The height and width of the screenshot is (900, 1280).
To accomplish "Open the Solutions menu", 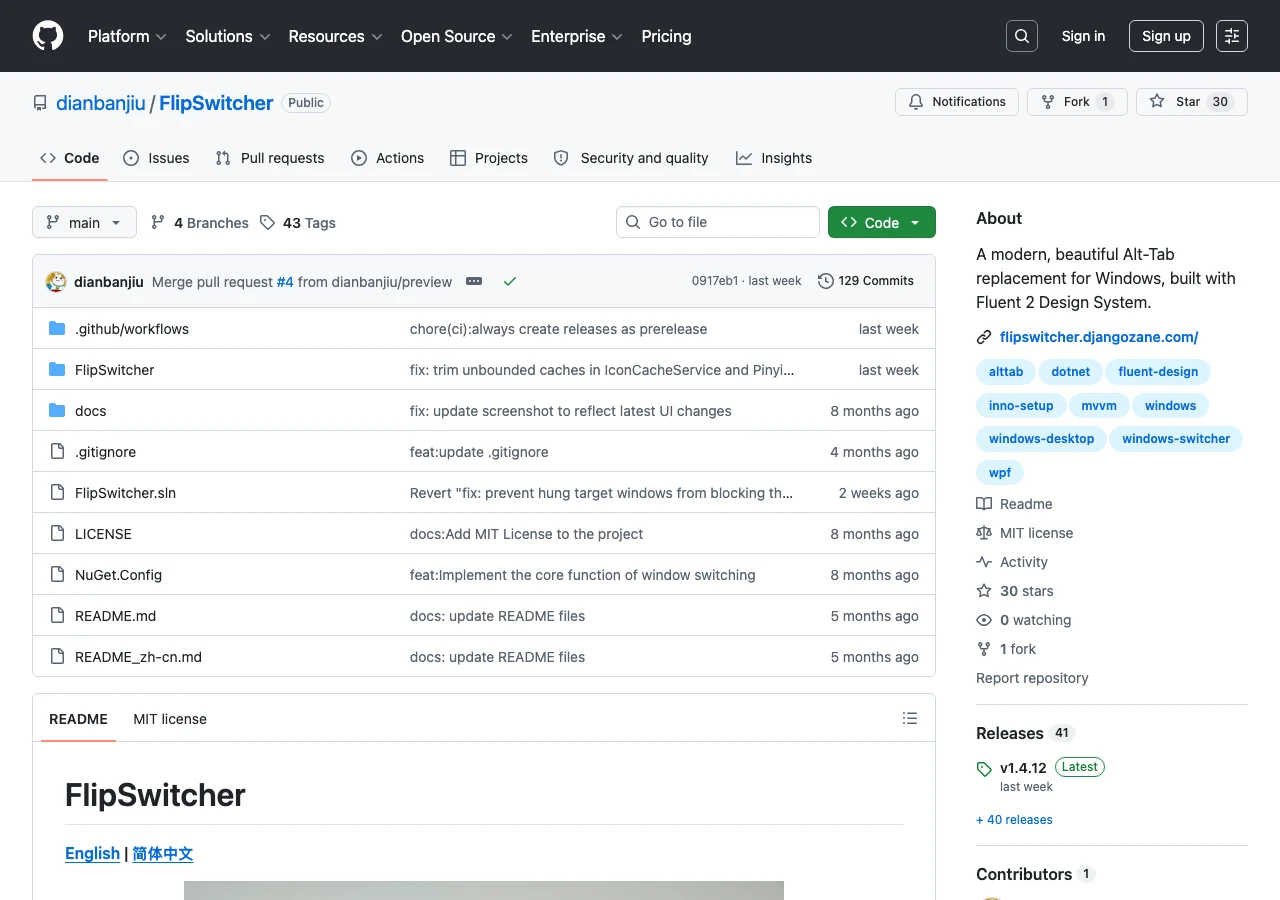I will point(228,36).
